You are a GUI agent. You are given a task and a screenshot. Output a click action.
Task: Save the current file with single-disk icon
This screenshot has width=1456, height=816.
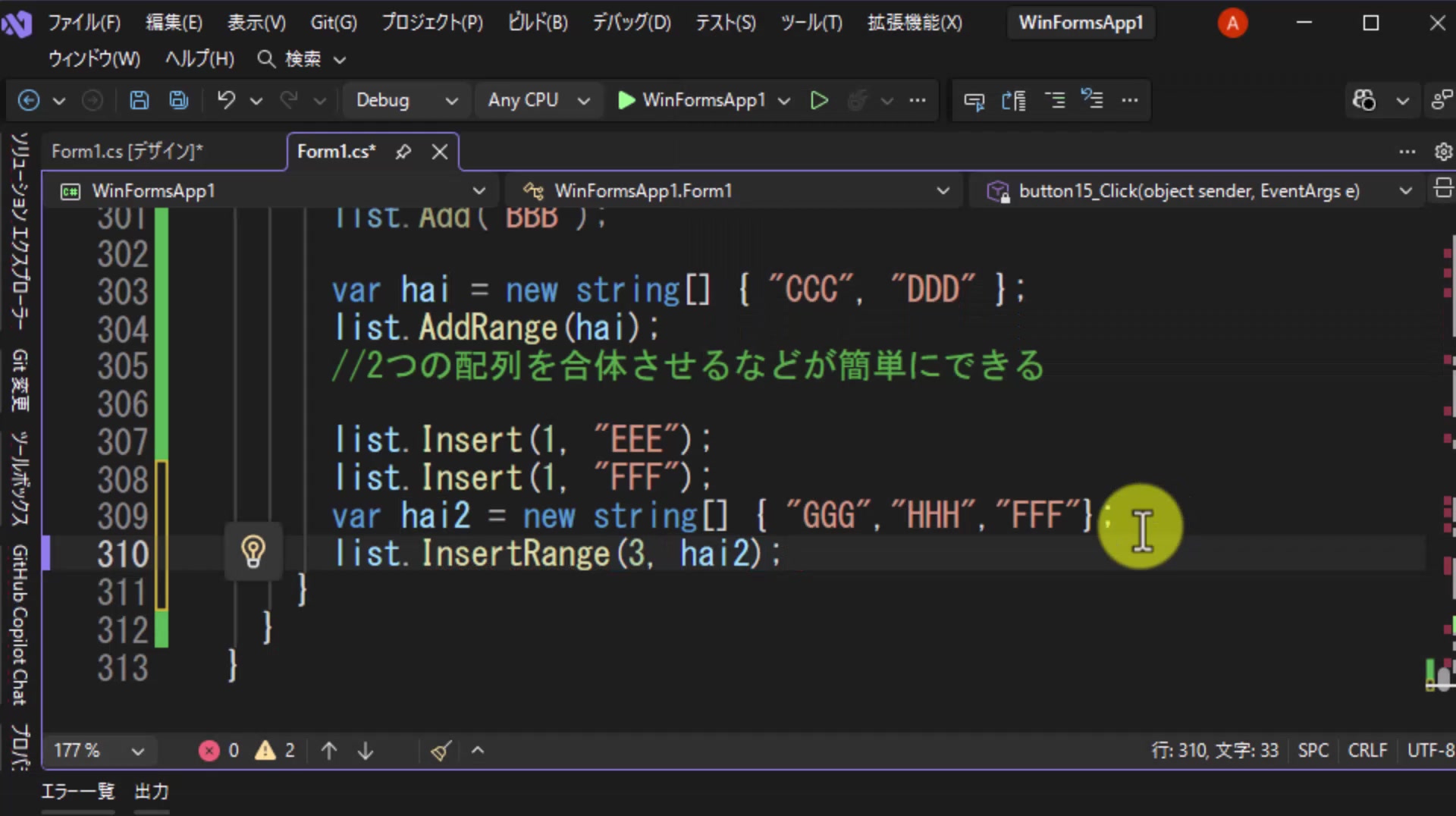point(140,100)
